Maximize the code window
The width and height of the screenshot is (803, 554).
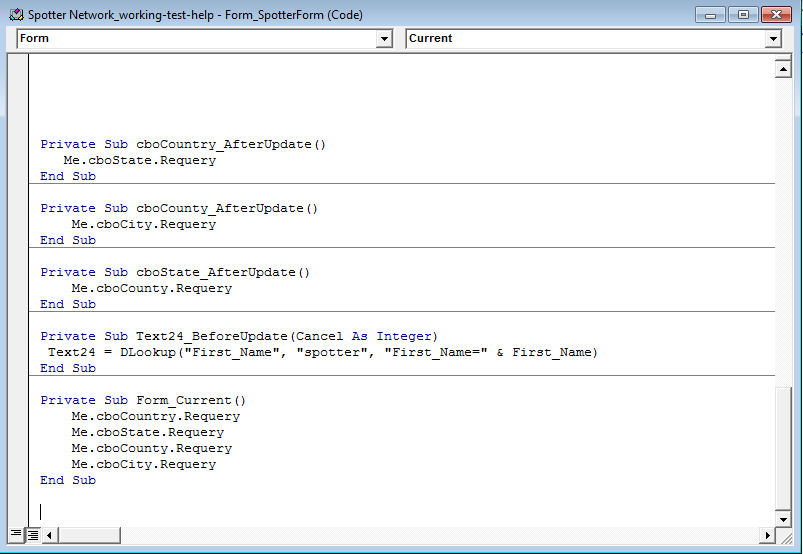[x=743, y=14]
